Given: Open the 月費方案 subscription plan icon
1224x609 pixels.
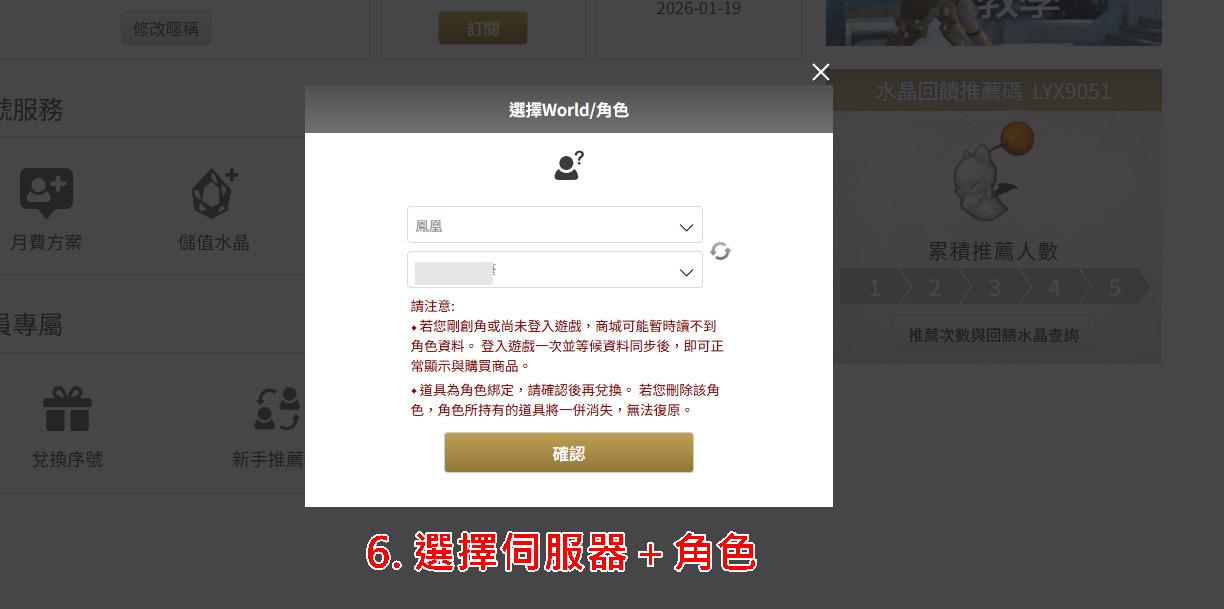Looking at the screenshot, I should pos(46,193).
